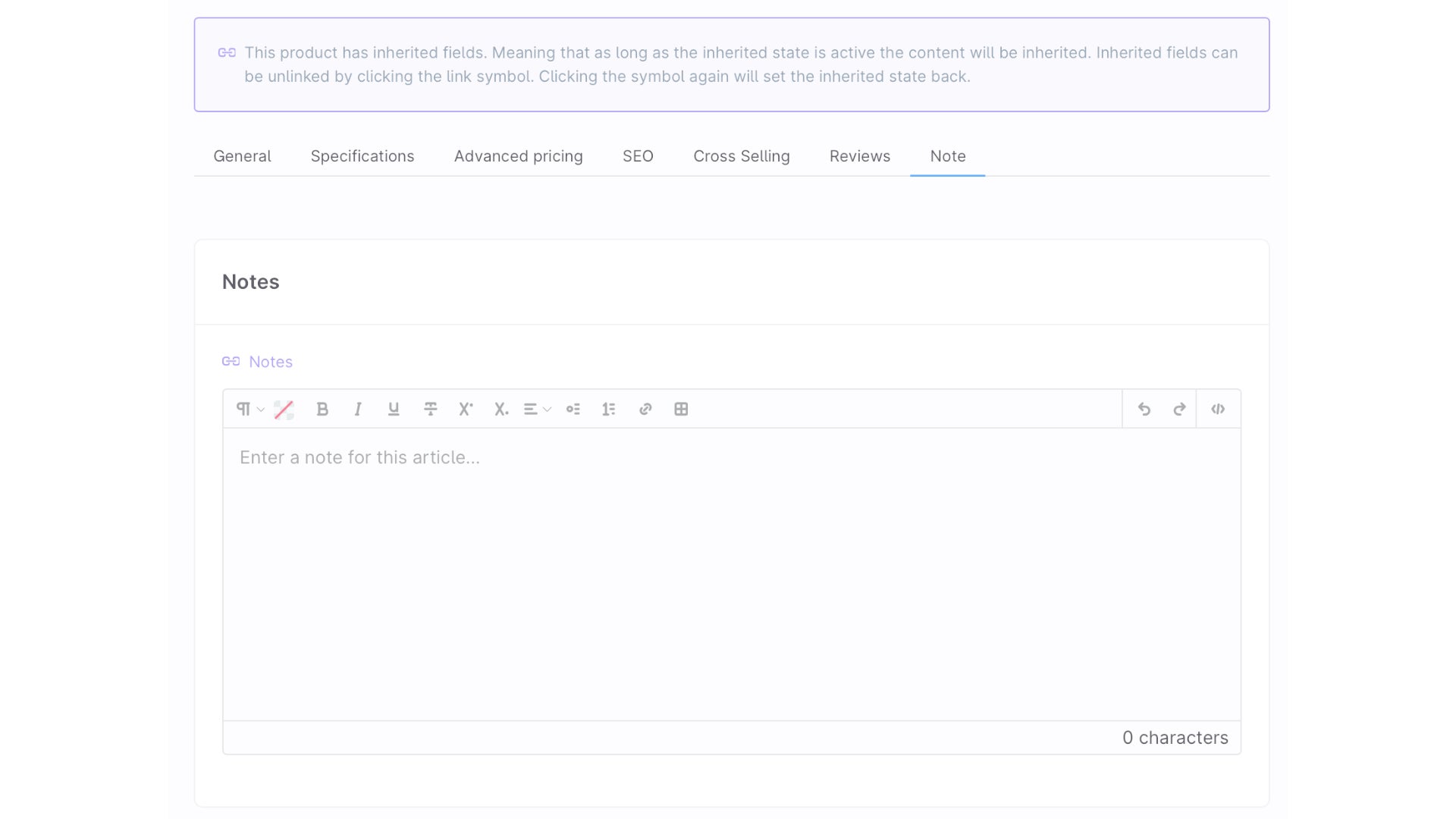Insert a hyperlink in the note
Image resolution: width=1456 pixels, height=819 pixels.
pos(645,409)
